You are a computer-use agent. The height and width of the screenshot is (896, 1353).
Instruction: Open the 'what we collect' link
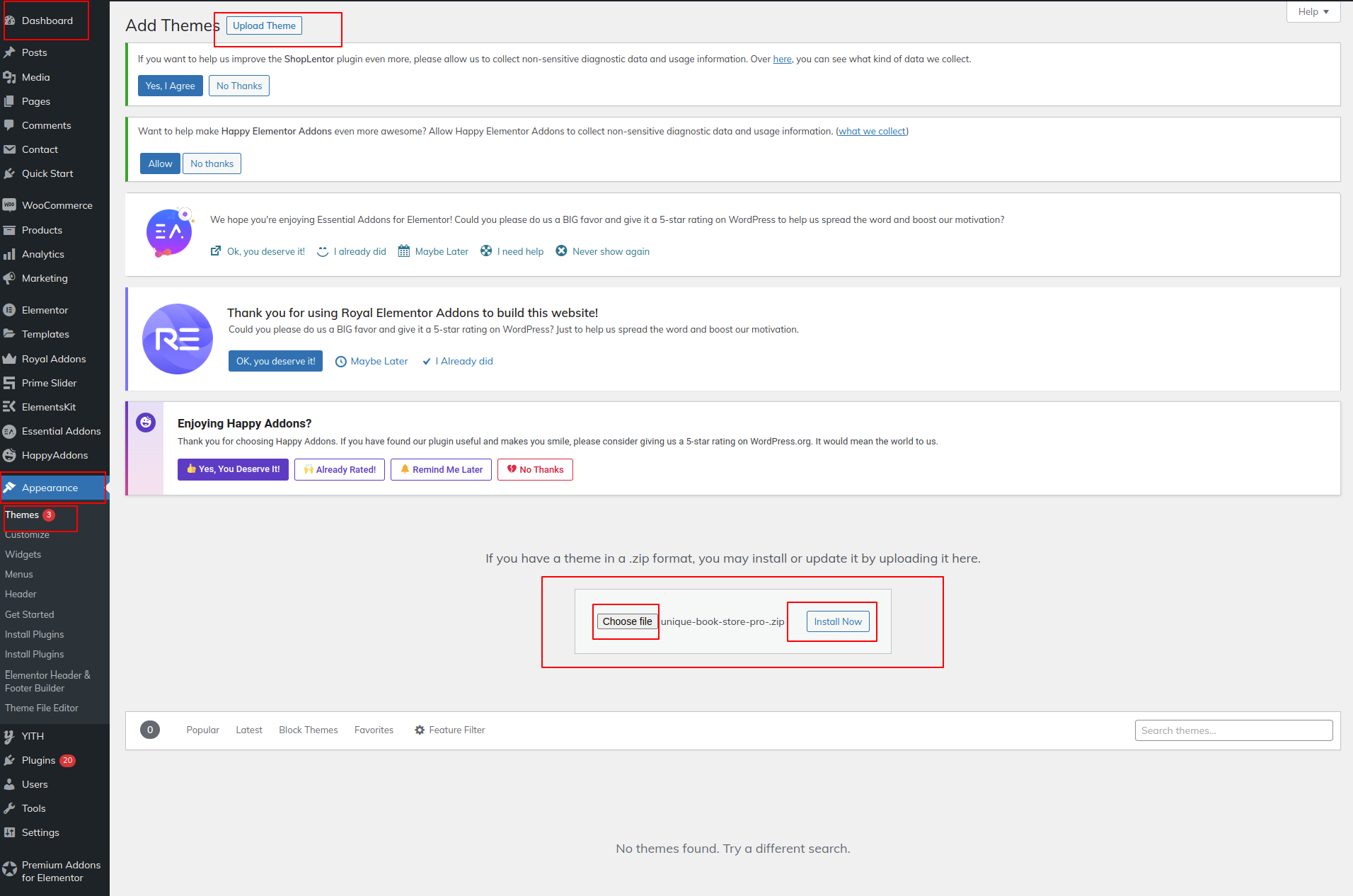point(872,131)
